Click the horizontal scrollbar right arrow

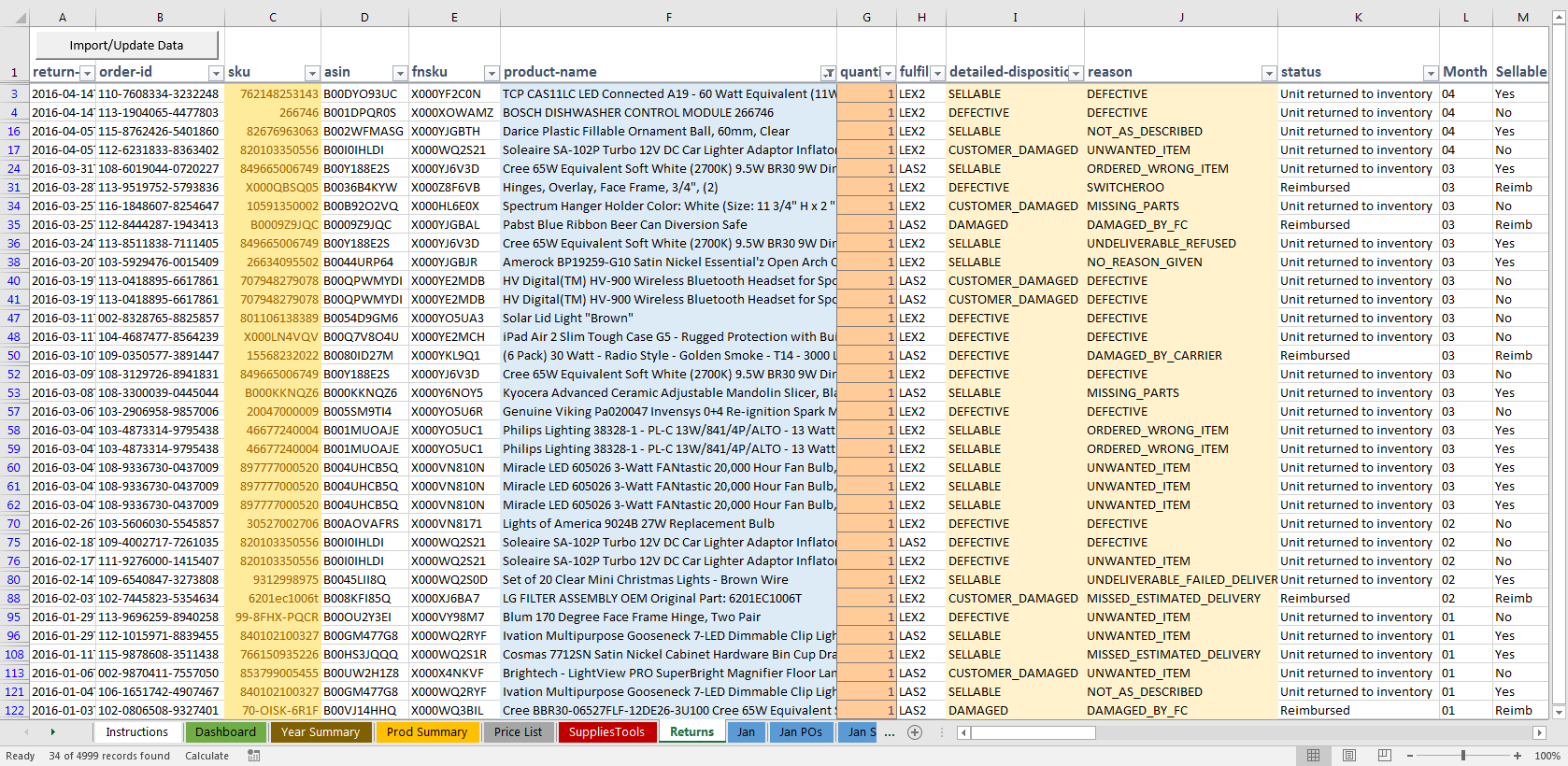pyautogui.click(x=1539, y=732)
